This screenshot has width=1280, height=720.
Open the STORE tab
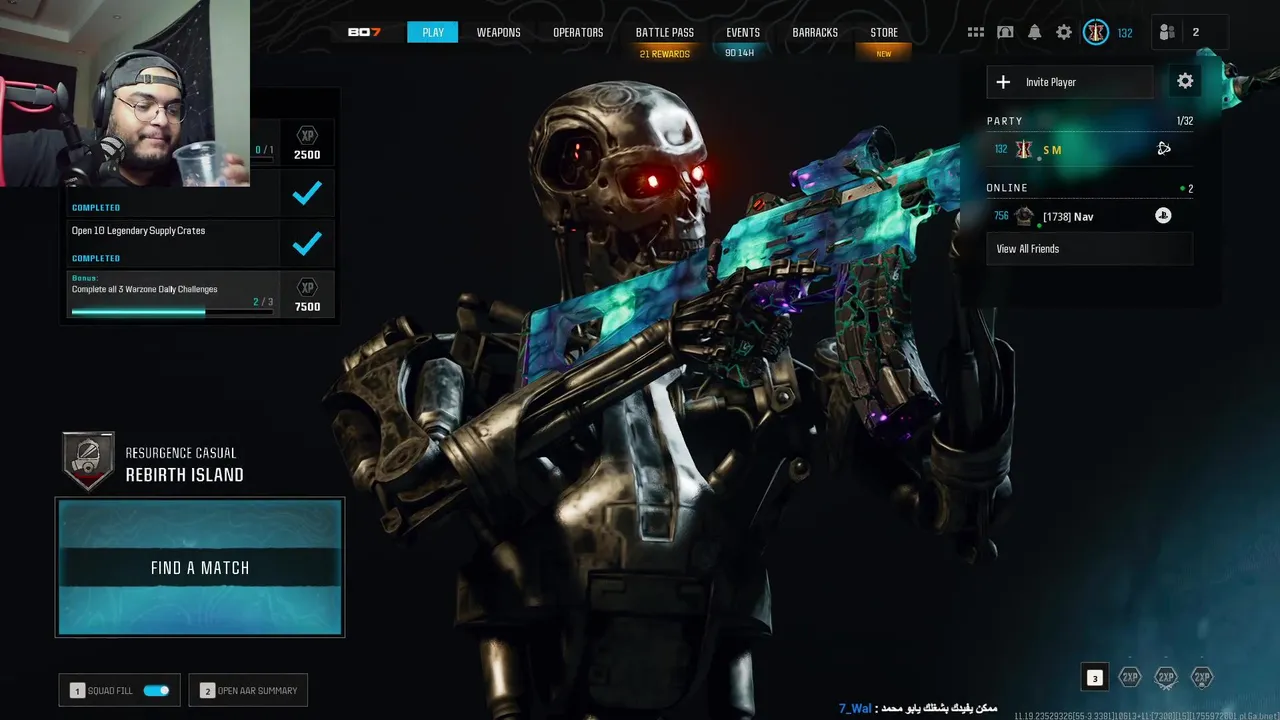click(884, 32)
